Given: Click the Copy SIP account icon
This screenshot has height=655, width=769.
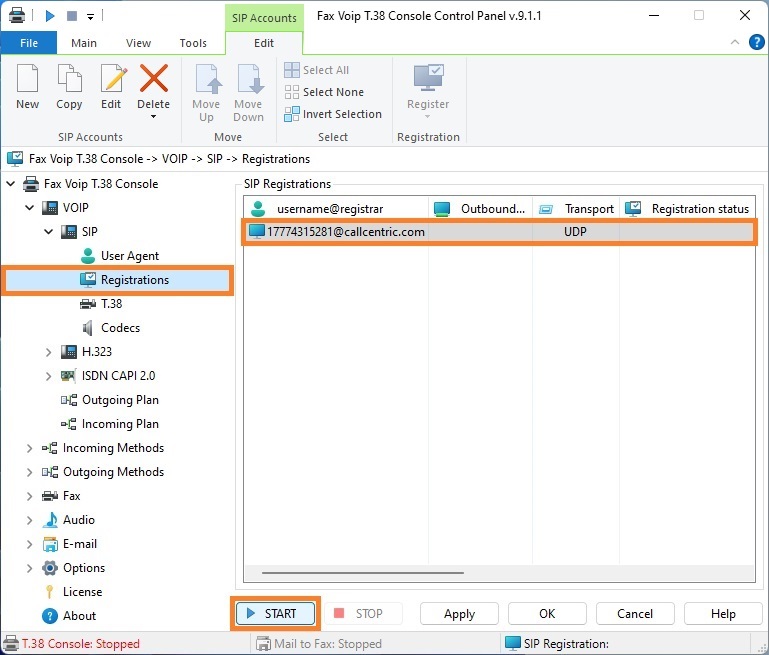Looking at the screenshot, I should pyautogui.click(x=69, y=78).
